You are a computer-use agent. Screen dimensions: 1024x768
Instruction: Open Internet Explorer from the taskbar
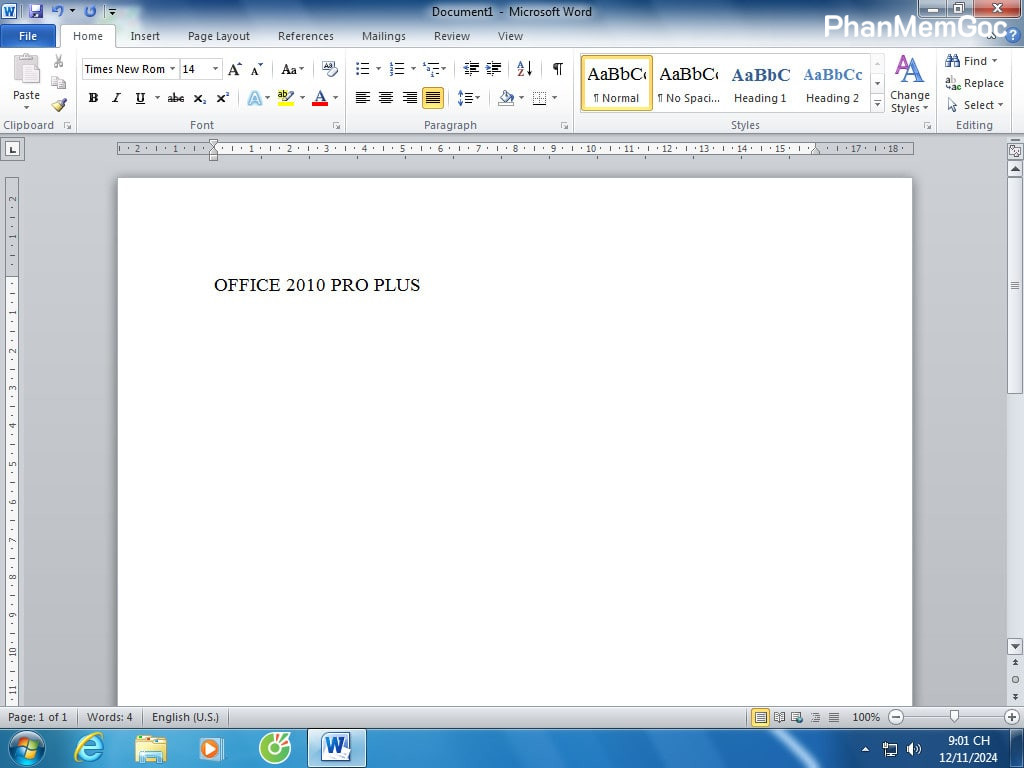89,748
